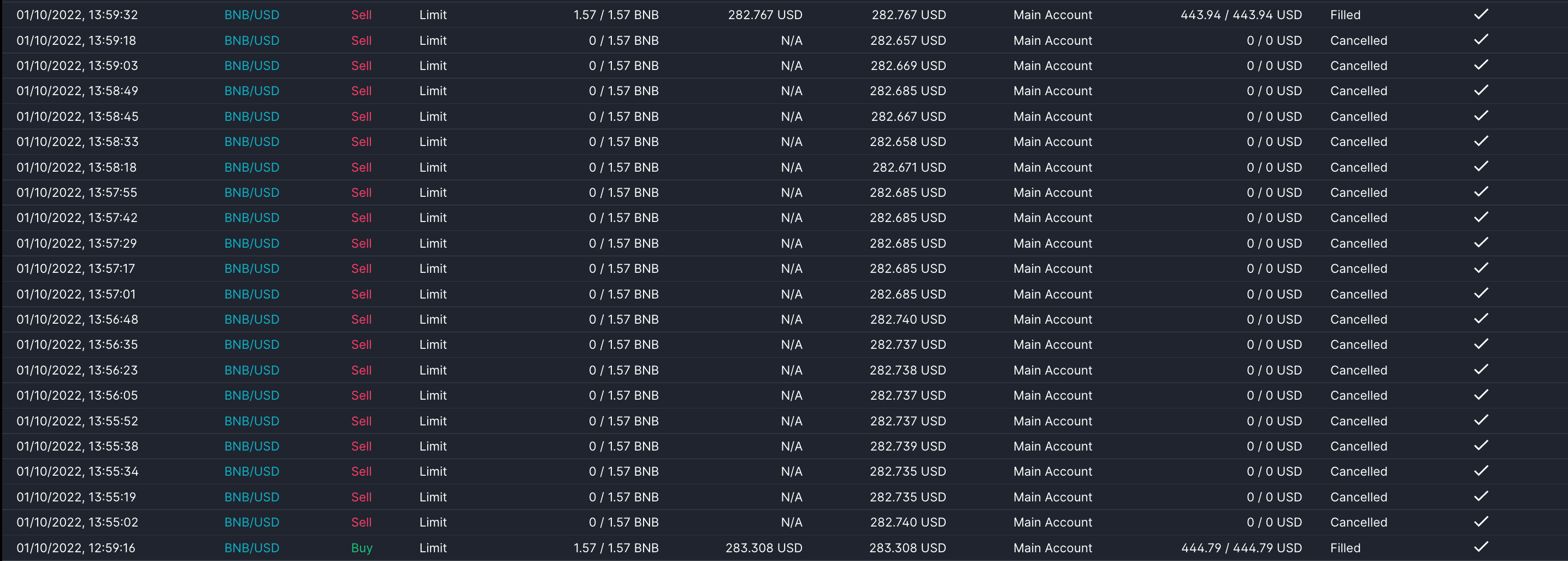Click the checkmark on the first Filled order
This screenshot has width=1568, height=561.
(1482, 14)
